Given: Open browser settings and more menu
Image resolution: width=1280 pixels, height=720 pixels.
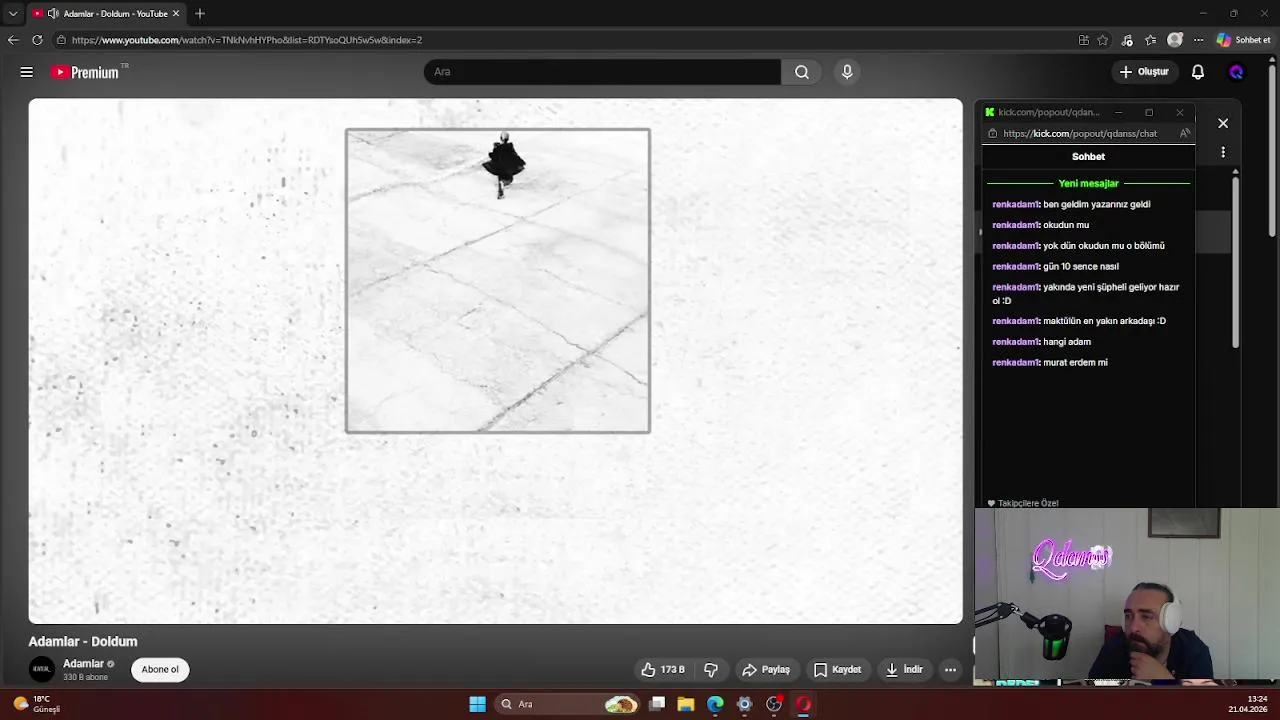Looking at the screenshot, I should click(x=1198, y=40).
